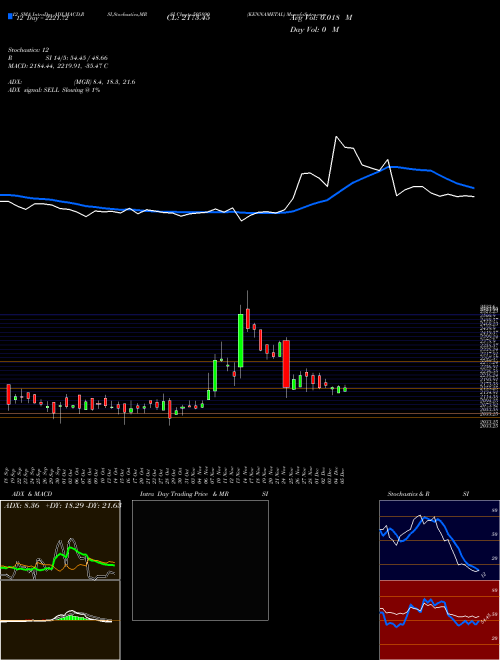This screenshot has height=660, width=500.
Task: Click the price scale labels beside the candlestick chart
Action: (489, 366)
